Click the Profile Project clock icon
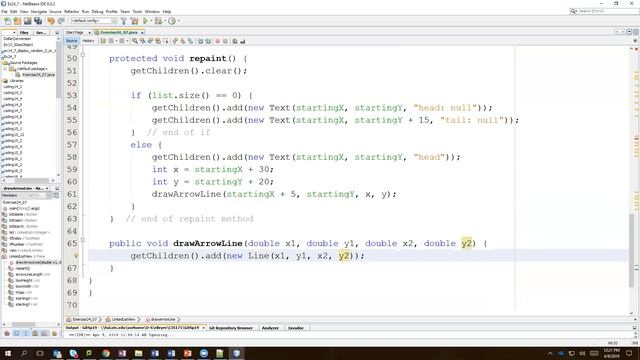Image resolution: width=640 pixels, height=360 pixels. [x=172, y=21]
